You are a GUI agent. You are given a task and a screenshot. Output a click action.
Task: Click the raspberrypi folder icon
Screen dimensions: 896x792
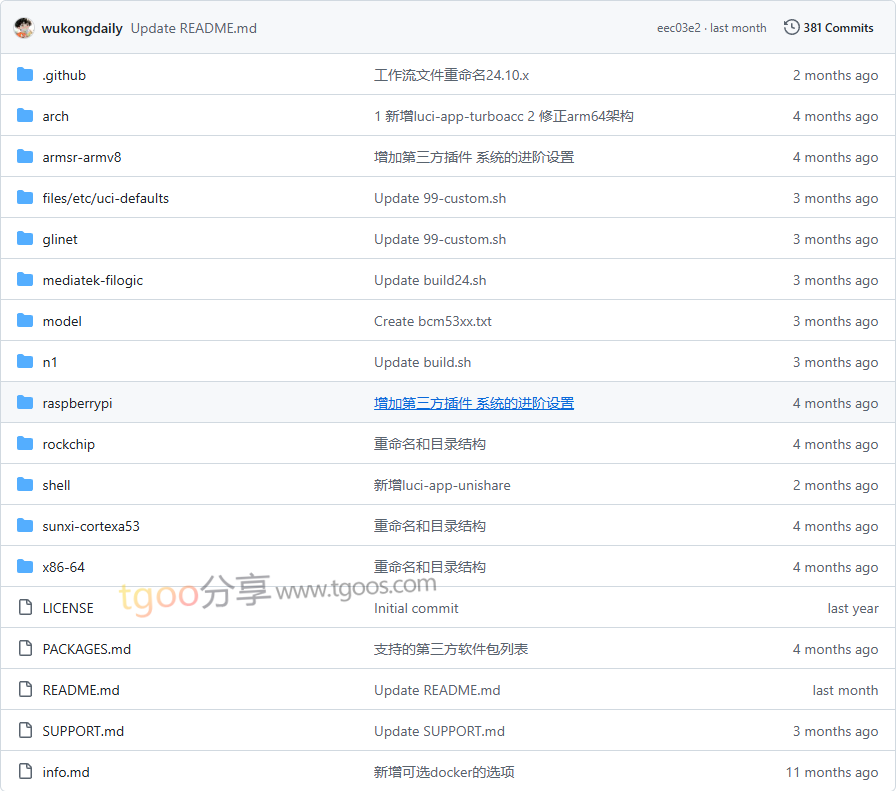[25, 403]
